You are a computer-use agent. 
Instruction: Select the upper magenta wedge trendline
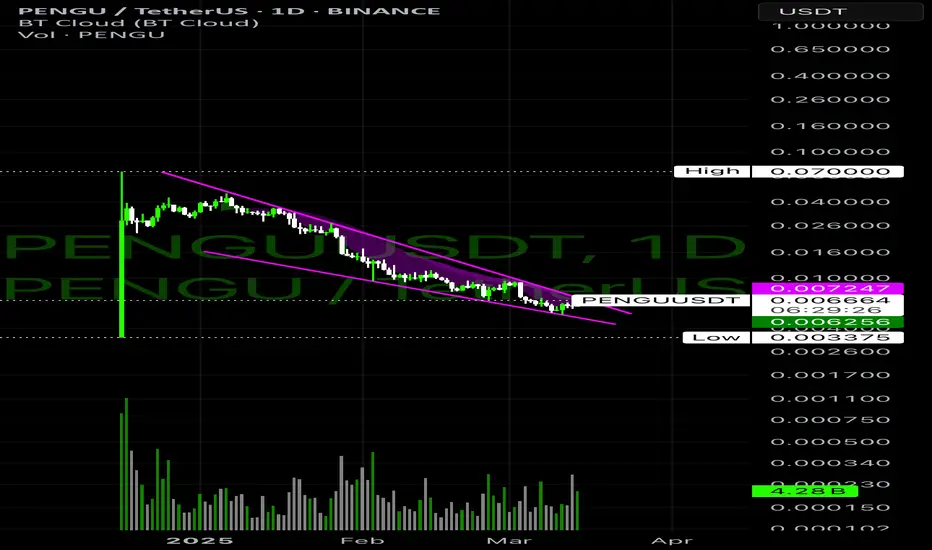pyautogui.click(x=396, y=243)
